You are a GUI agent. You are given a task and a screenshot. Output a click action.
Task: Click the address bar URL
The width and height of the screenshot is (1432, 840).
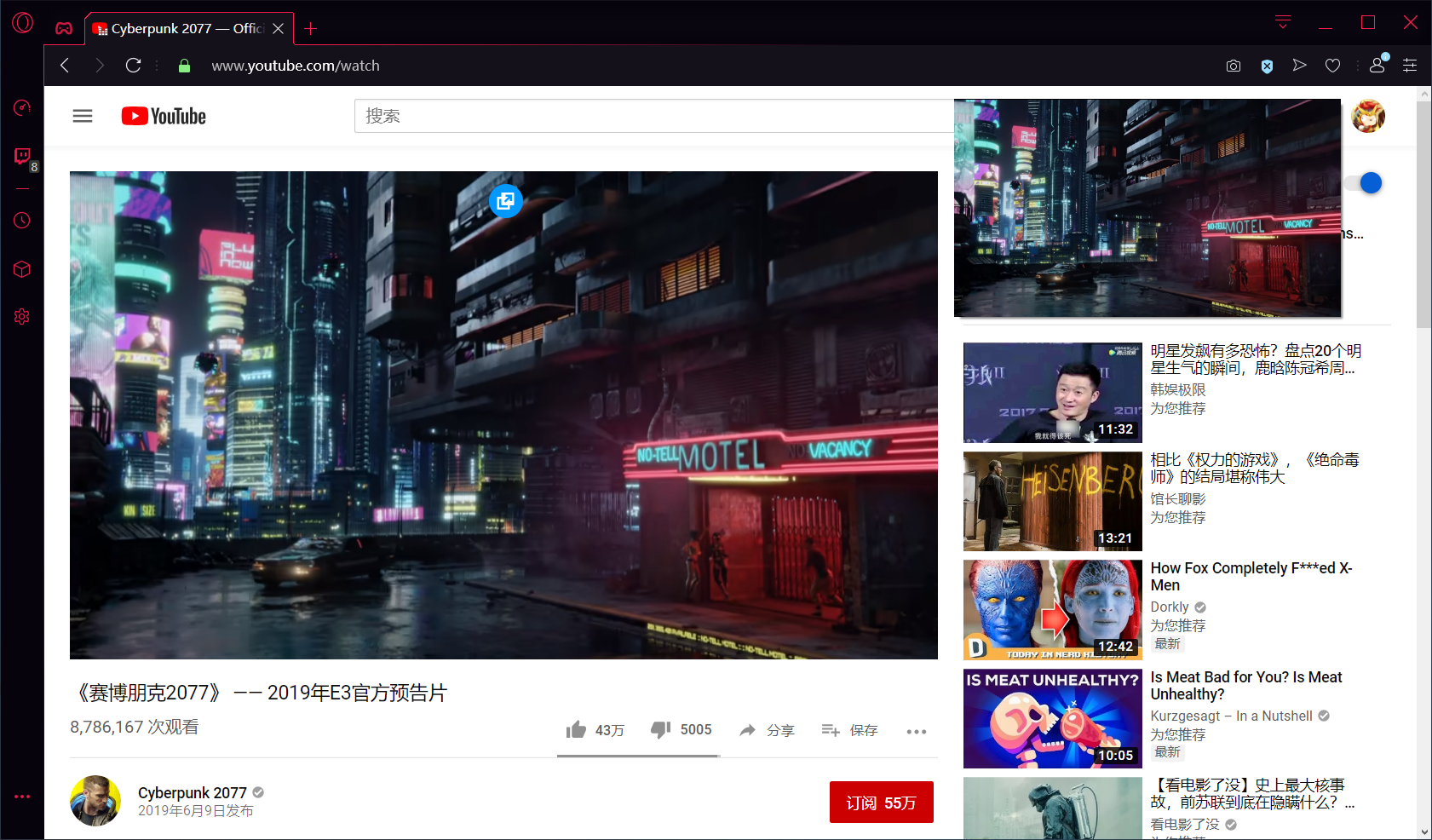tap(296, 66)
